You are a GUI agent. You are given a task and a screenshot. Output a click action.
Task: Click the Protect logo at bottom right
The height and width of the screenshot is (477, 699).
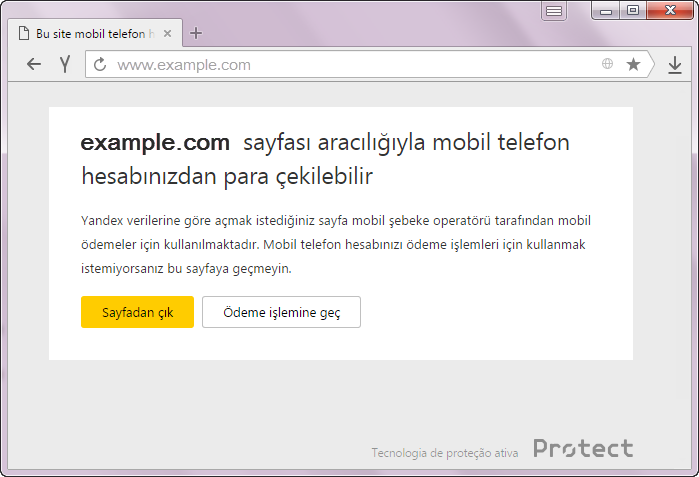[583, 448]
